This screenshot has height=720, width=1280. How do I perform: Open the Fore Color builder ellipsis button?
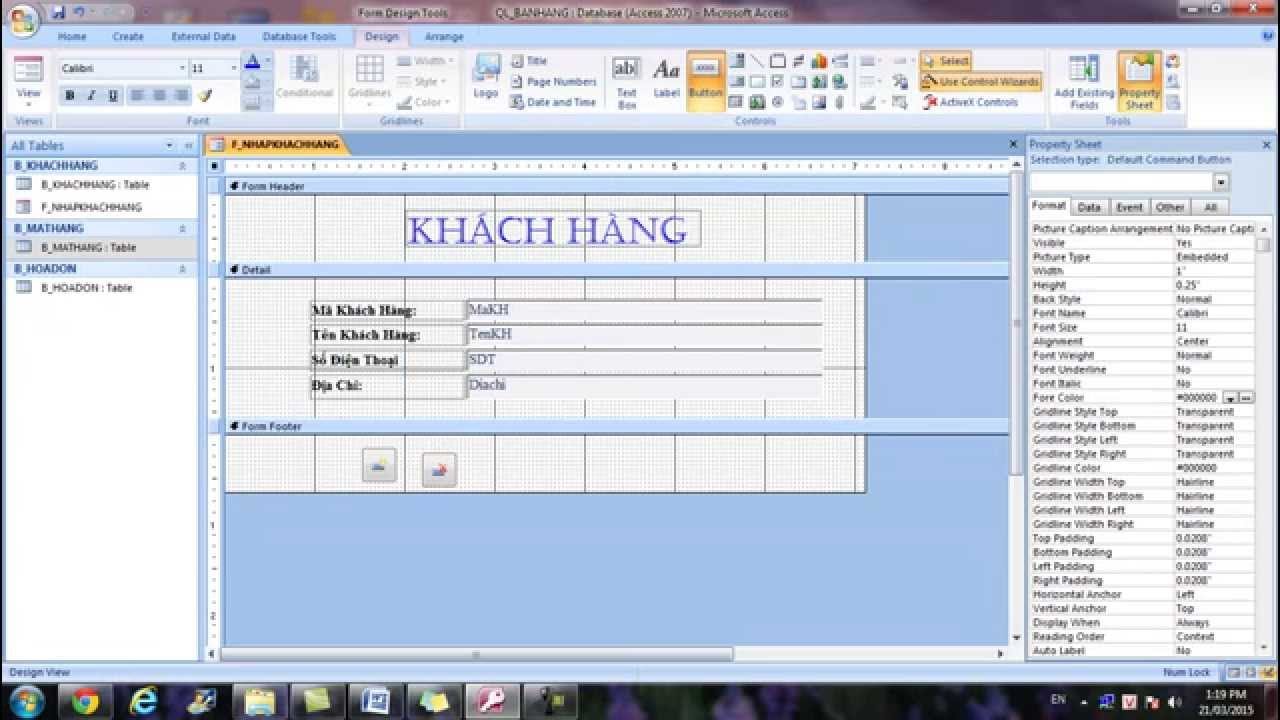1245,398
